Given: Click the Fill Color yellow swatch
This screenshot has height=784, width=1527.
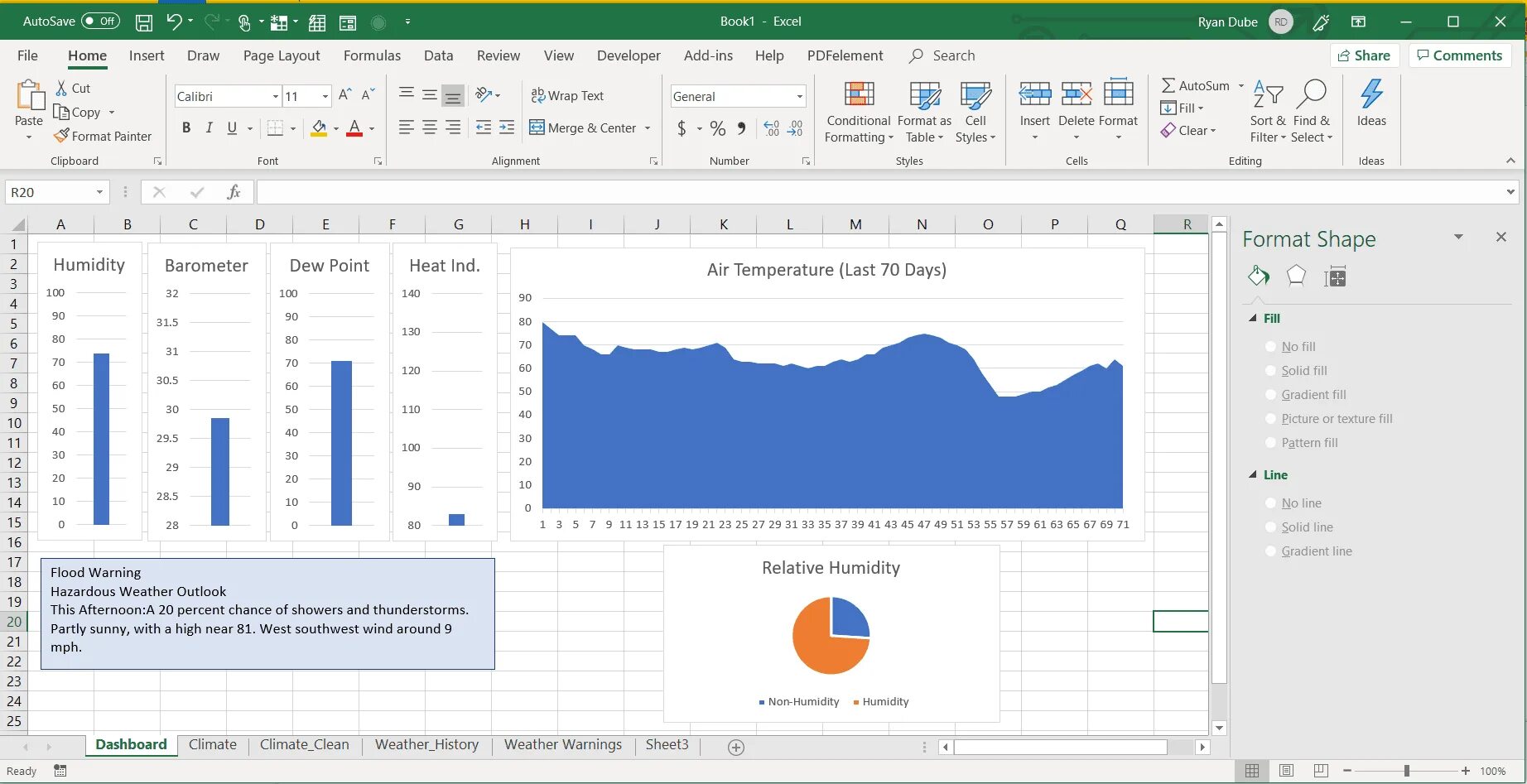Looking at the screenshot, I should [319, 128].
